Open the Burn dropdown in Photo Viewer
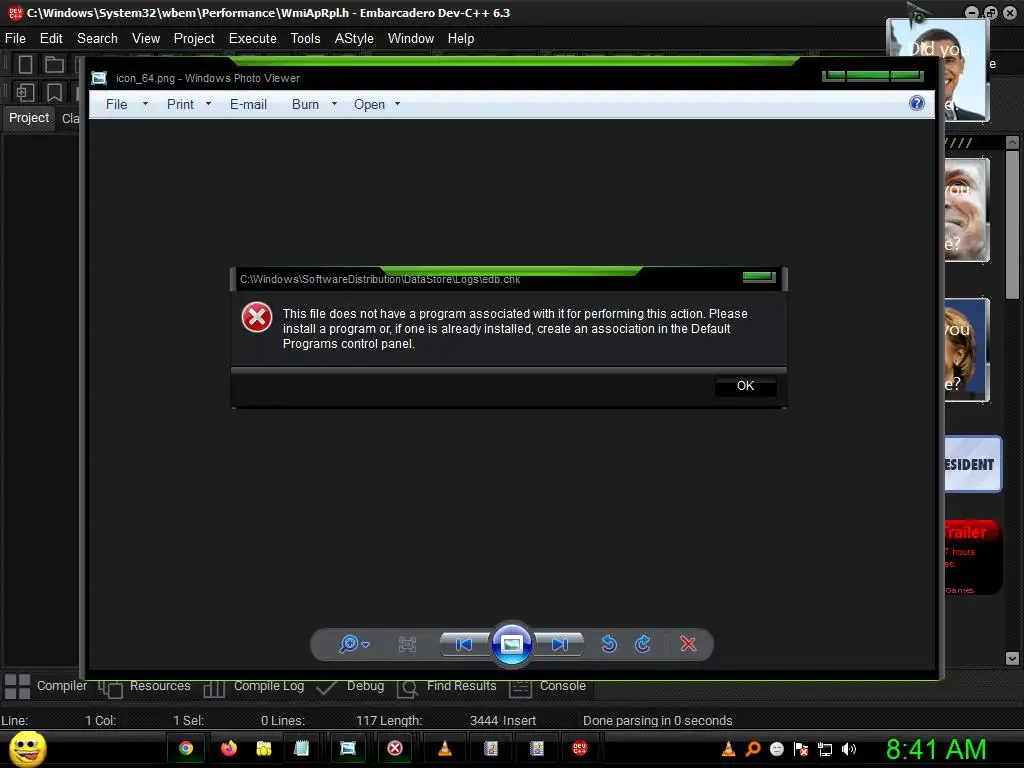 tap(314, 104)
